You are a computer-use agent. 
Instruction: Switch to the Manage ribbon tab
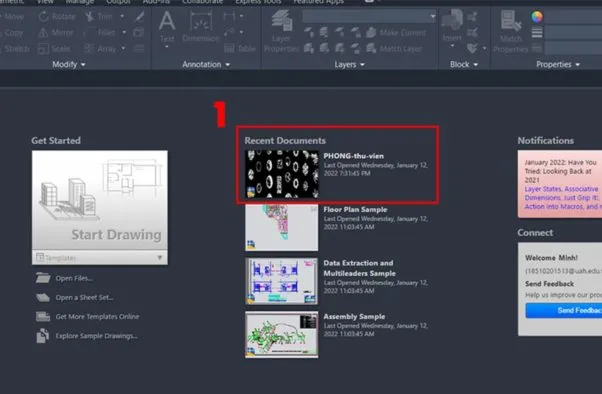click(79, 2)
